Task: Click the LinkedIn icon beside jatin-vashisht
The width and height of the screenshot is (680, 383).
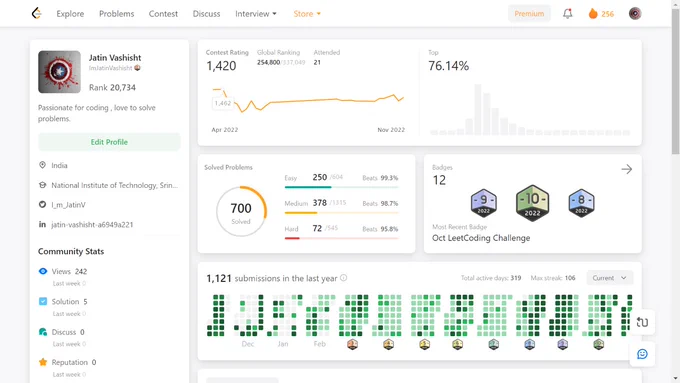Action: coord(42,224)
